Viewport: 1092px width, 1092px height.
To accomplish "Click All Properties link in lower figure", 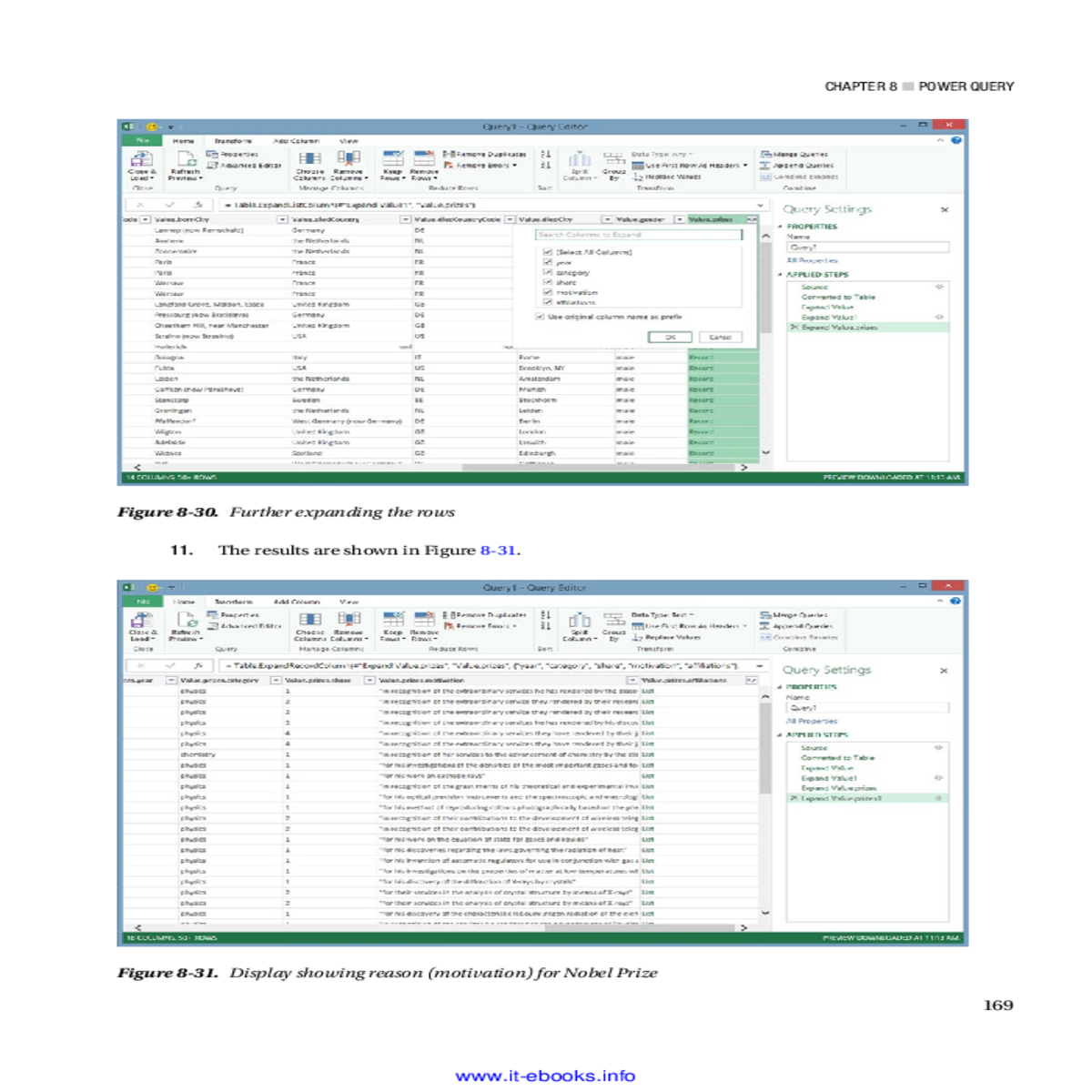I will point(812,721).
